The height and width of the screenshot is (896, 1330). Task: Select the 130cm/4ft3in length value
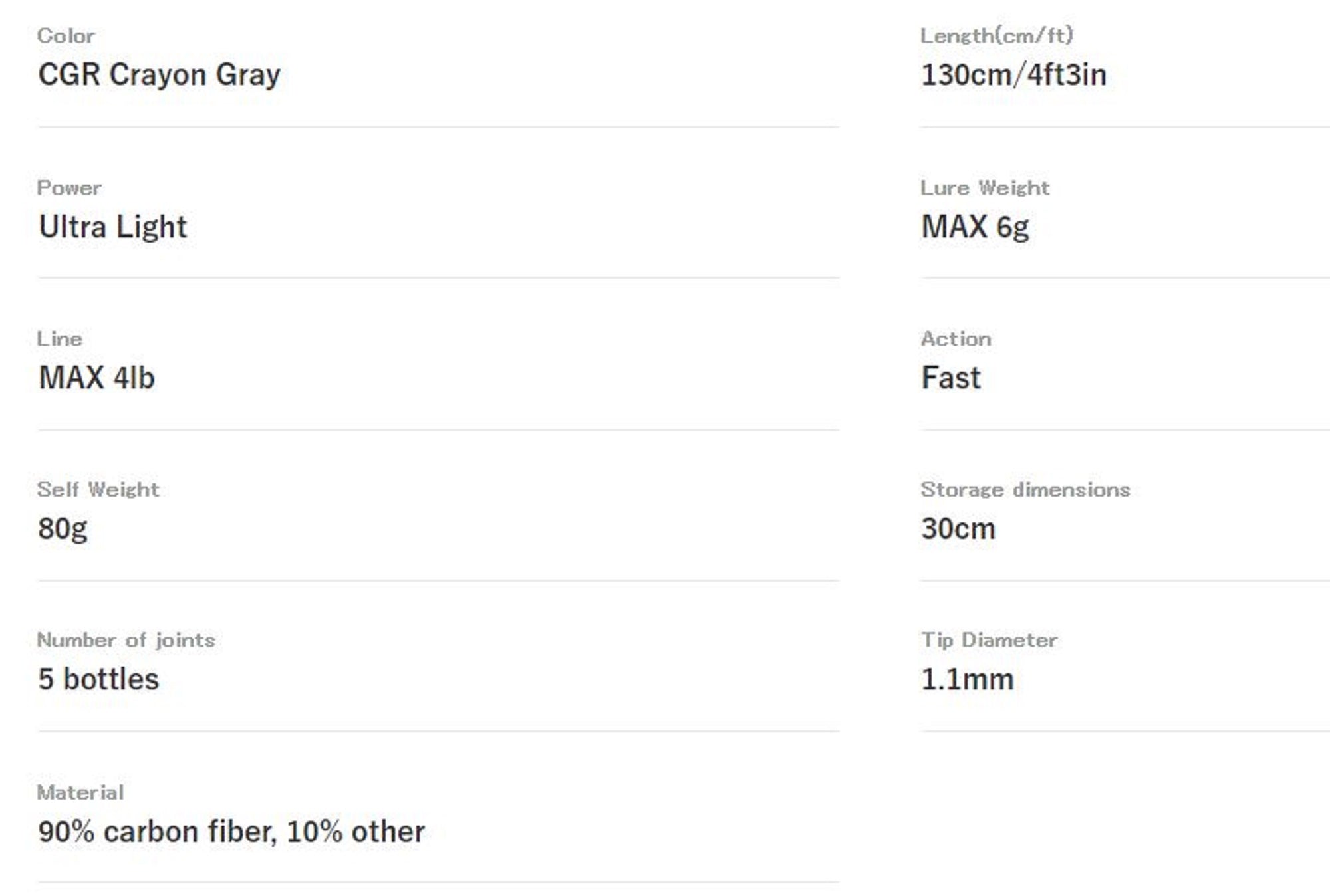[1013, 75]
